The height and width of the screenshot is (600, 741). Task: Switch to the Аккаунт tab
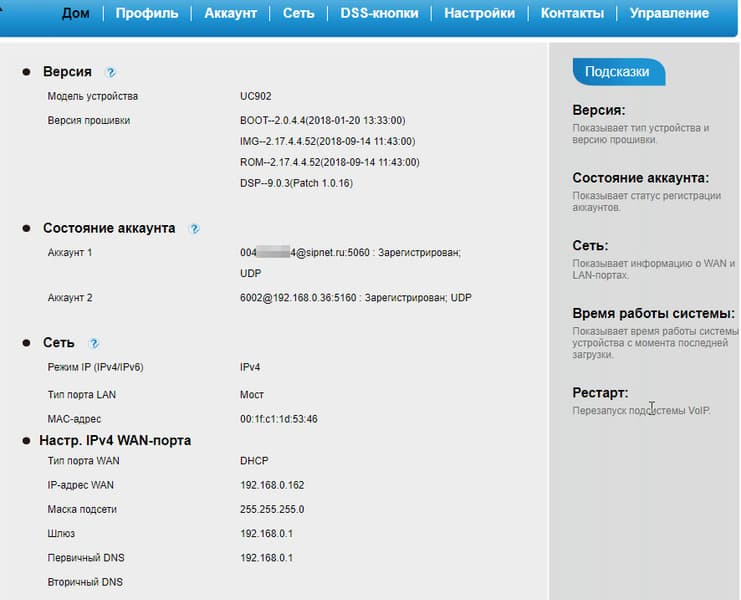tap(231, 13)
